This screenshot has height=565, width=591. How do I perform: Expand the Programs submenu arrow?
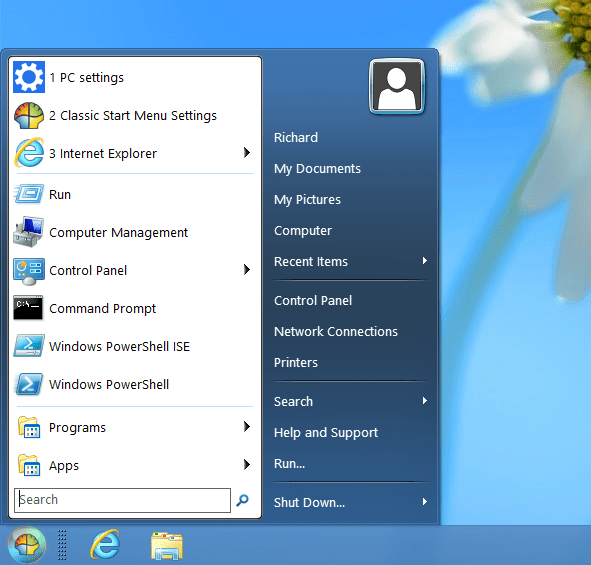point(247,426)
